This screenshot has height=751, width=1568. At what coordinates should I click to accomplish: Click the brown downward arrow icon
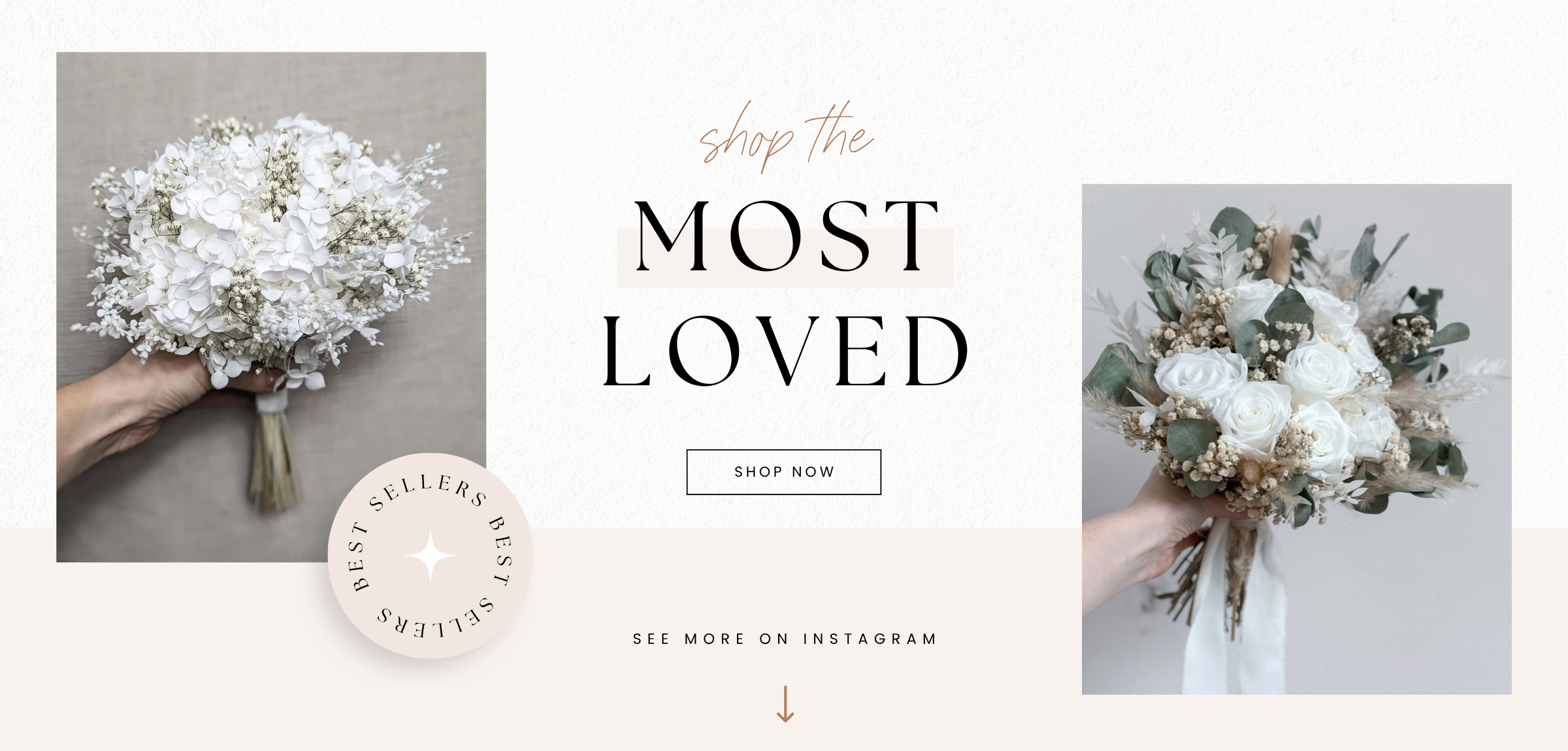(x=785, y=703)
